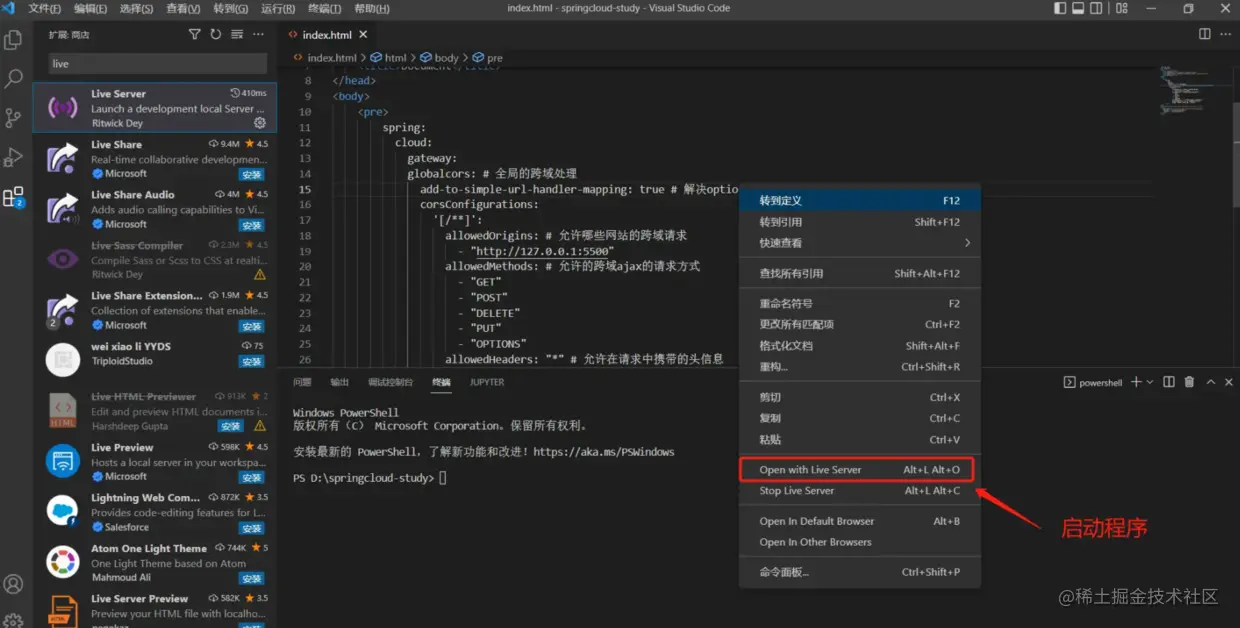
Task: Split the editor to the right
Action: [x=1205, y=34]
